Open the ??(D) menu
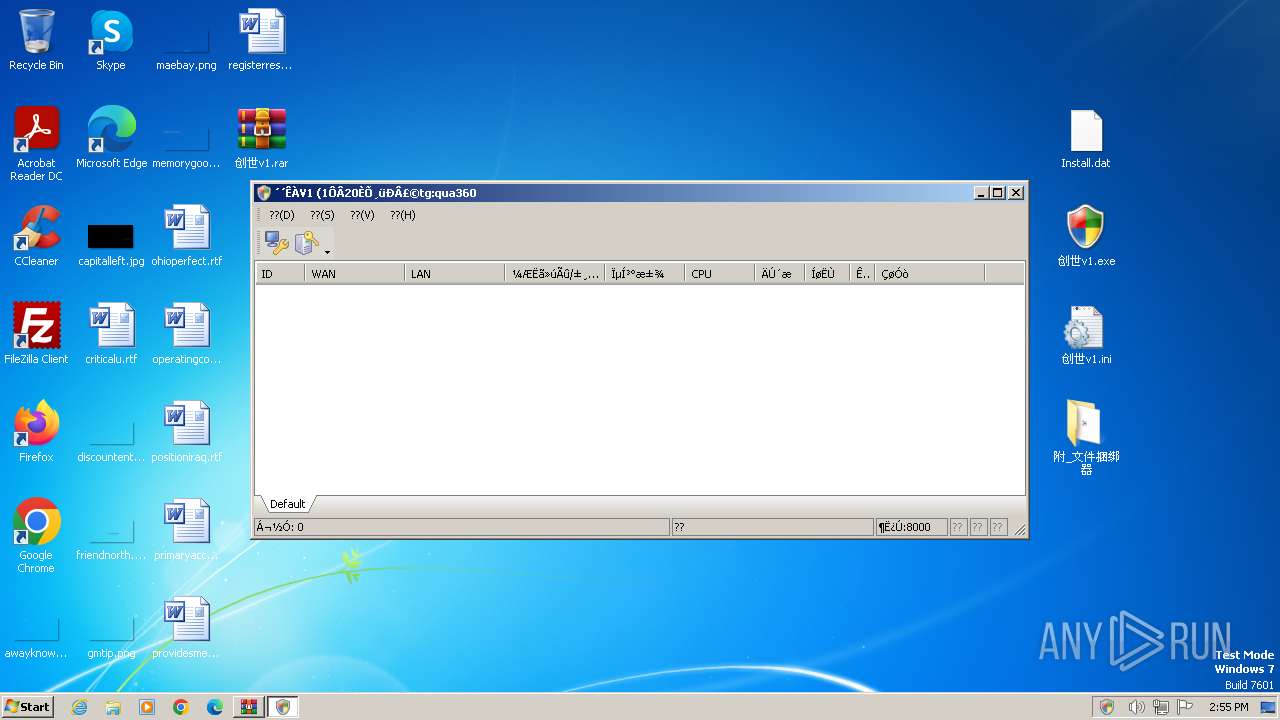This screenshot has width=1280, height=720. [282, 215]
